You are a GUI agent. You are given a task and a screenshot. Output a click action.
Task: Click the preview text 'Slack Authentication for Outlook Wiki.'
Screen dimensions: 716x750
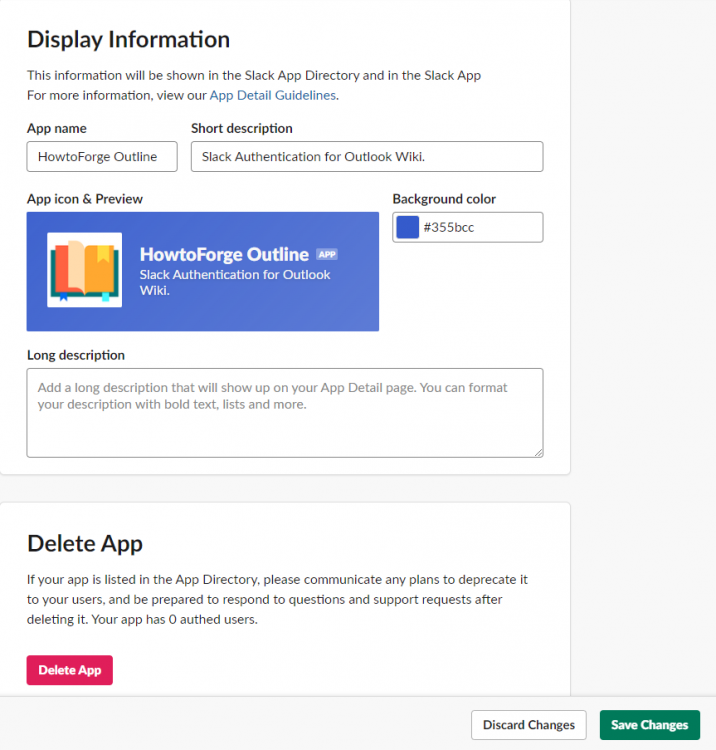[x=235, y=282]
